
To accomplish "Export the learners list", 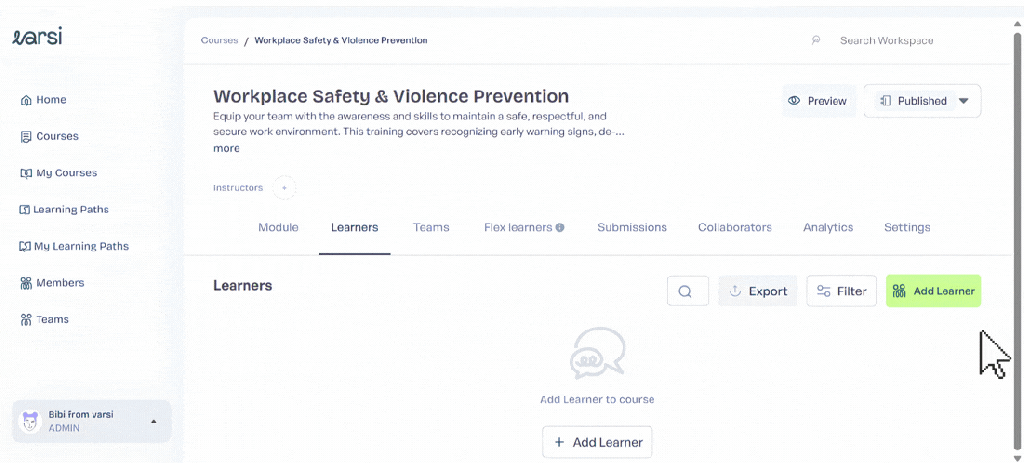I will (x=758, y=291).
